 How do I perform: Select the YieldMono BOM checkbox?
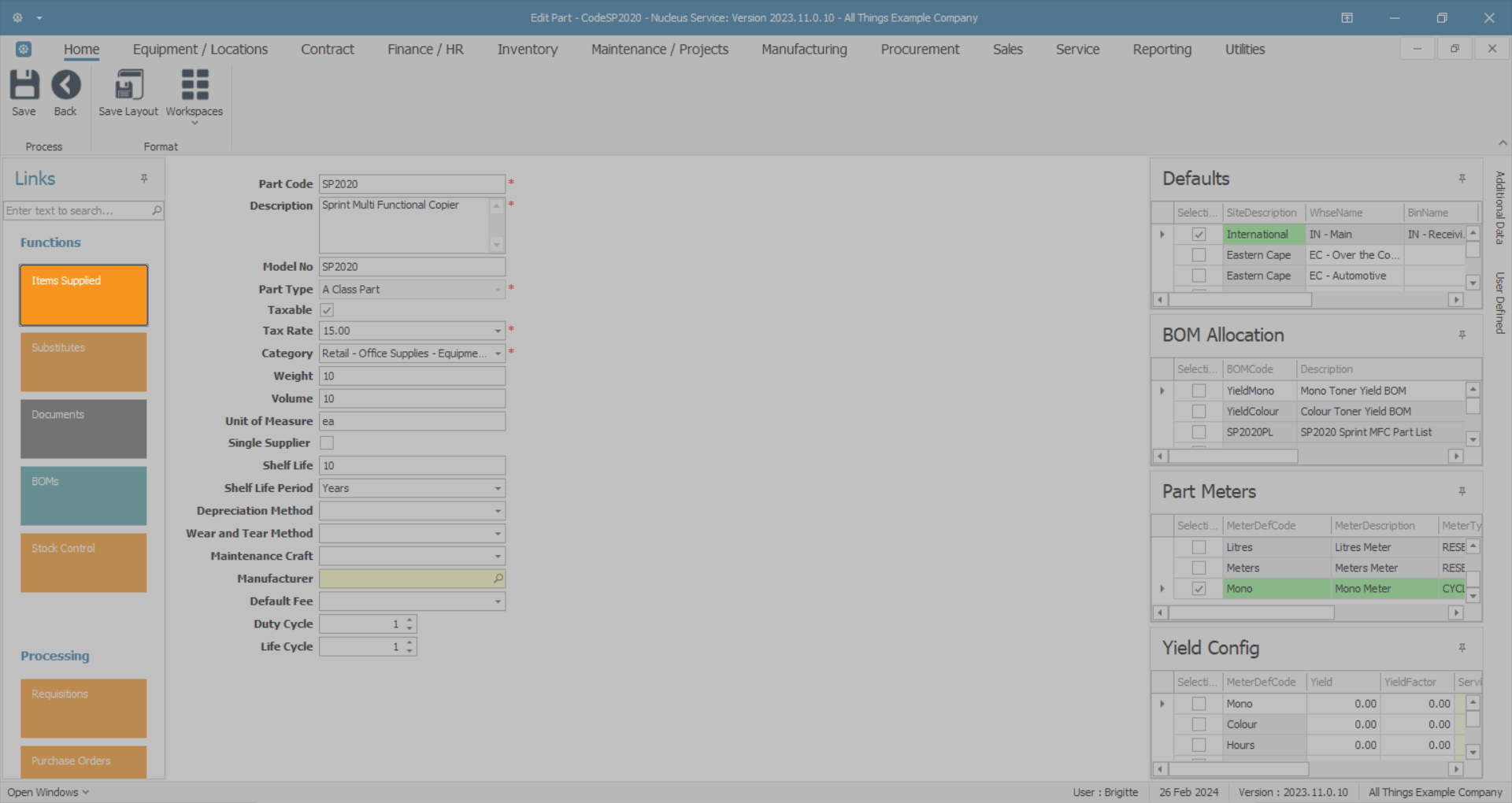tap(1199, 390)
